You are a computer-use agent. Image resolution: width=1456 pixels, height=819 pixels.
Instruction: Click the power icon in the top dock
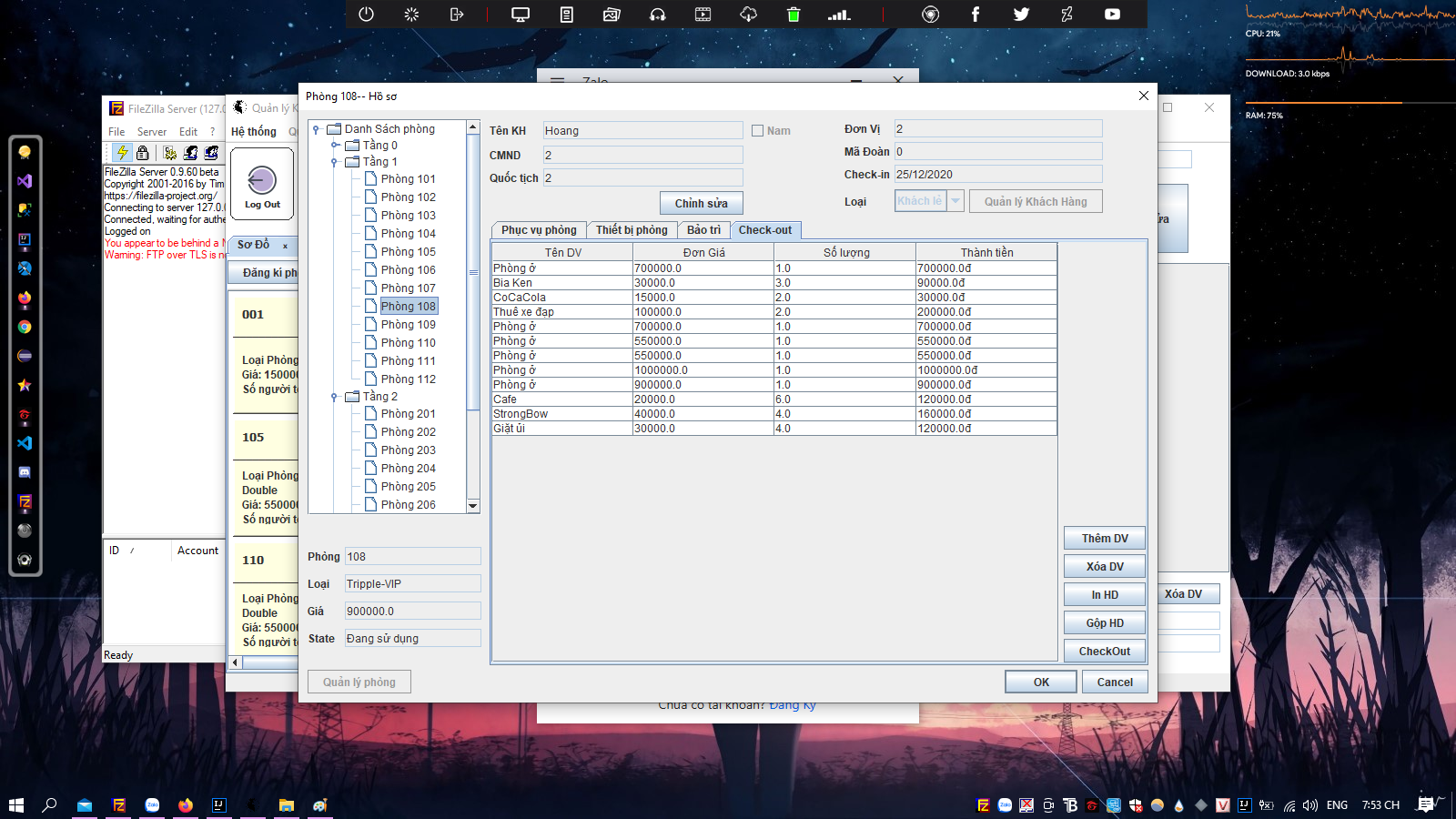coord(366,14)
